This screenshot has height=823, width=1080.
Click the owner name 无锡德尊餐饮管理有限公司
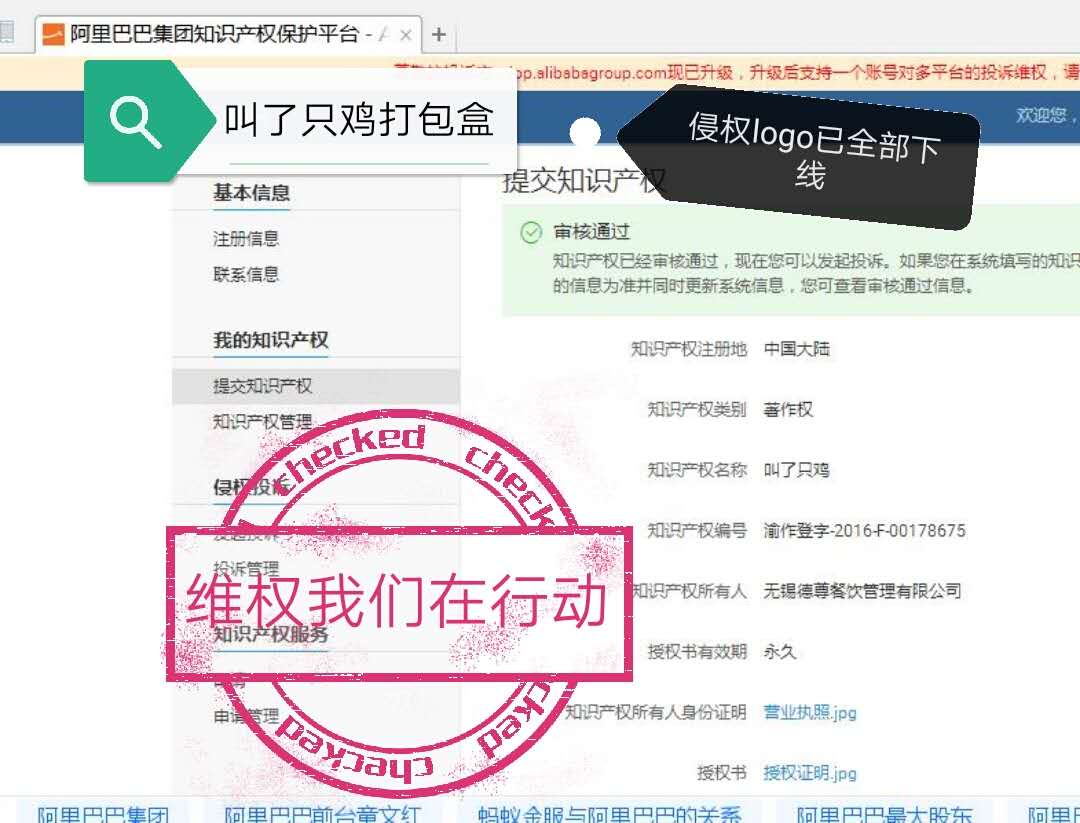tap(862, 591)
